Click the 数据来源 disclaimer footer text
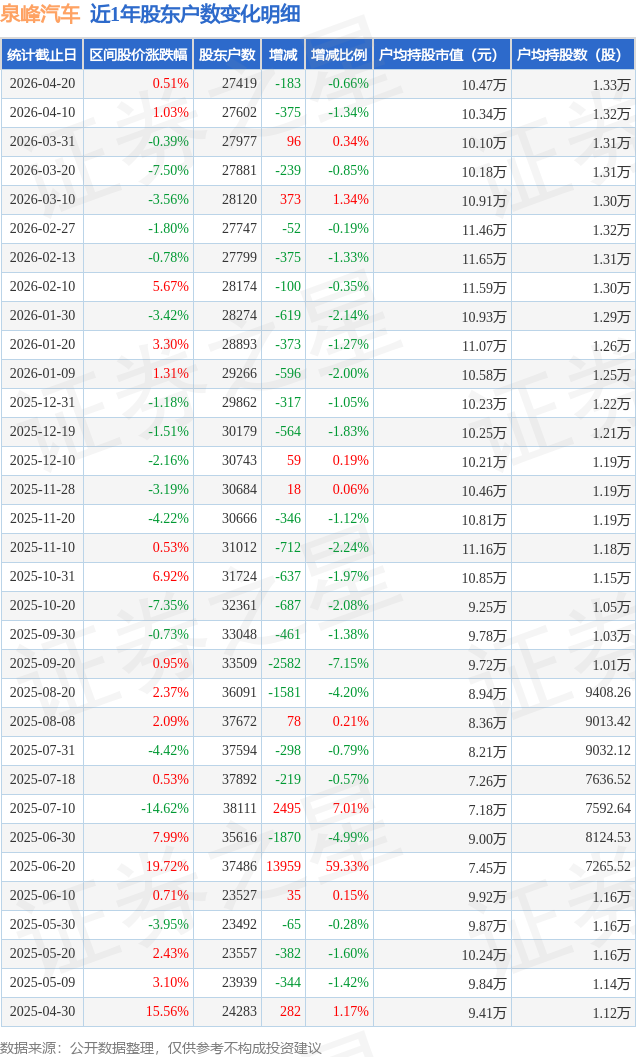Image resolution: width=636 pixels, height=1057 pixels. 161,1047
